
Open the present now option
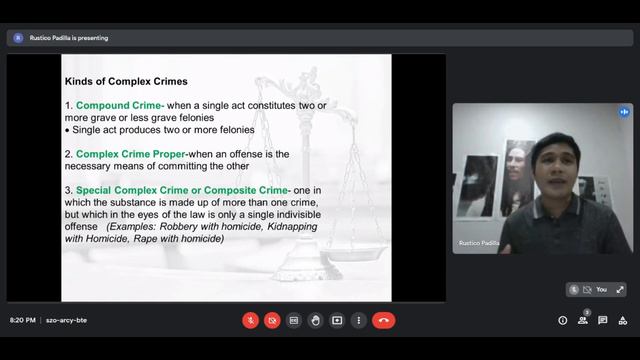coord(337,320)
